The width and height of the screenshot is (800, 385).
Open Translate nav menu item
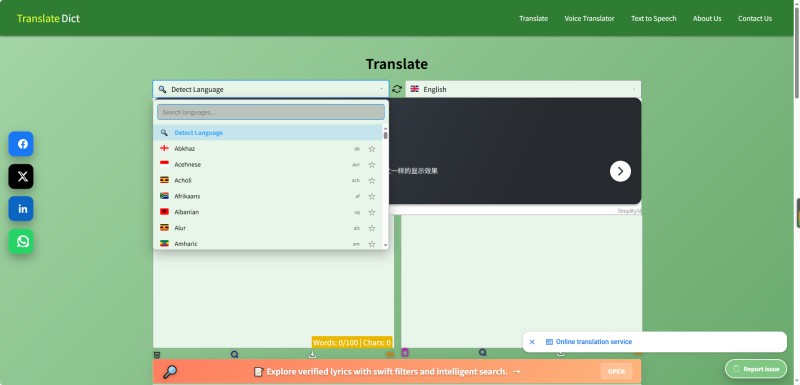click(533, 18)
